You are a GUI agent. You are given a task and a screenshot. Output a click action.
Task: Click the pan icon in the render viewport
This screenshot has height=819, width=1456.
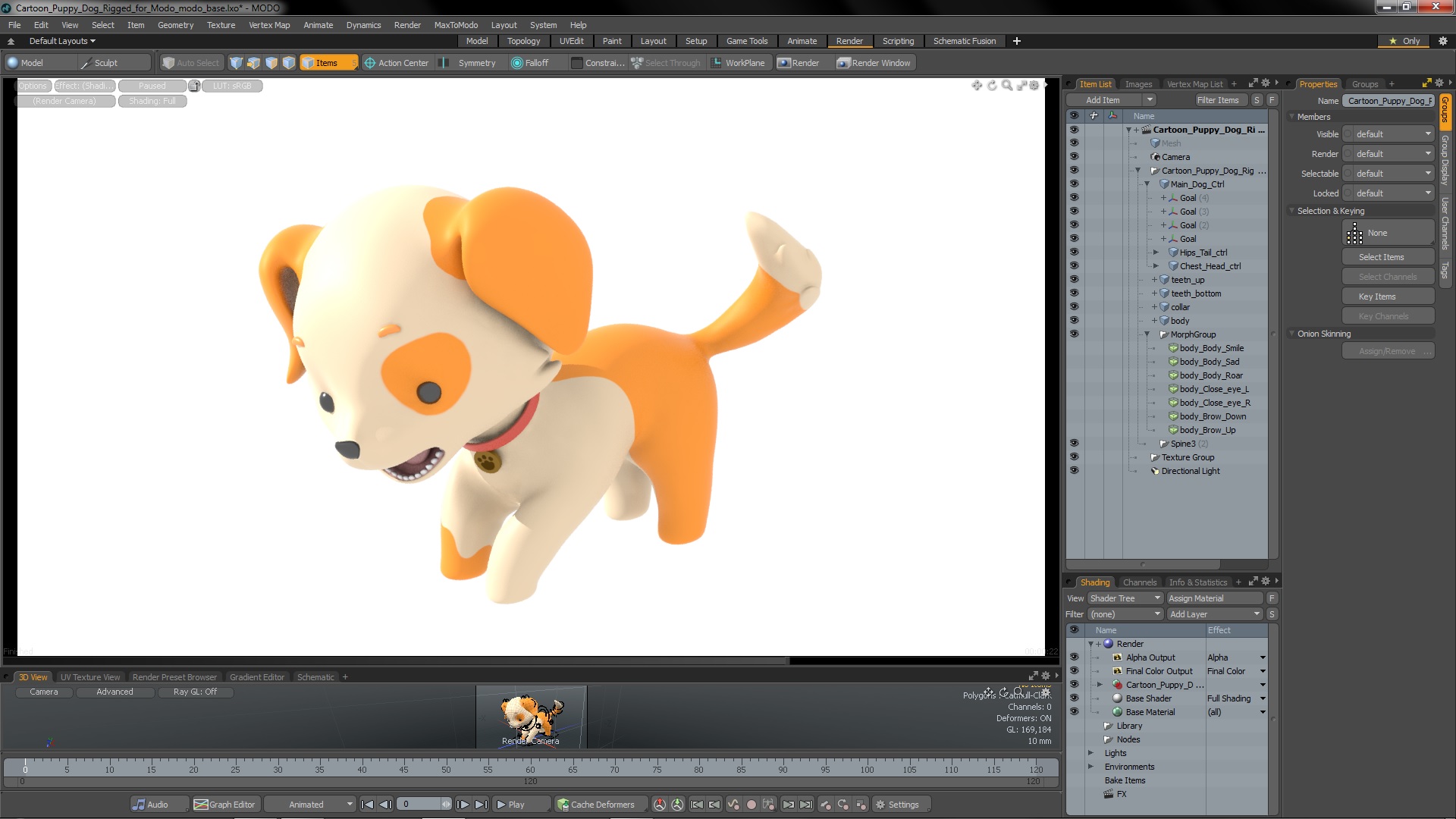point(977,86)
